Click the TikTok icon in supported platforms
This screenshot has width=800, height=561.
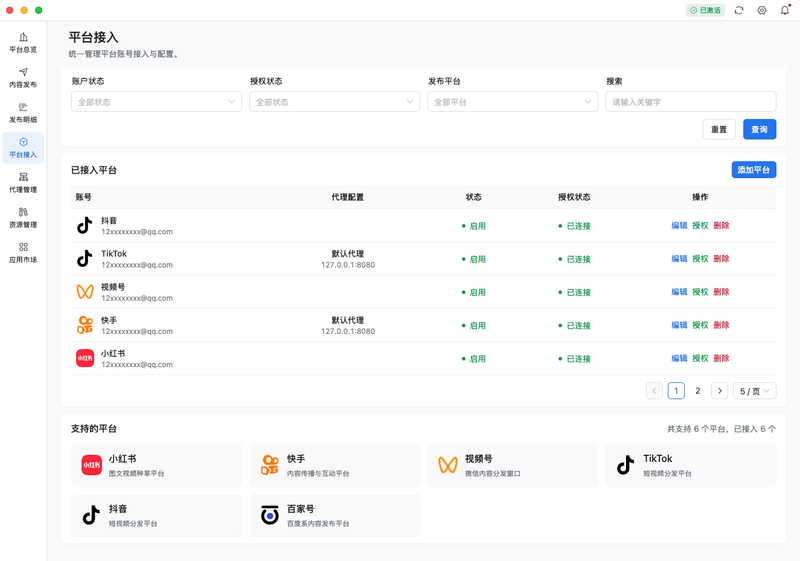tap(626, 465)
